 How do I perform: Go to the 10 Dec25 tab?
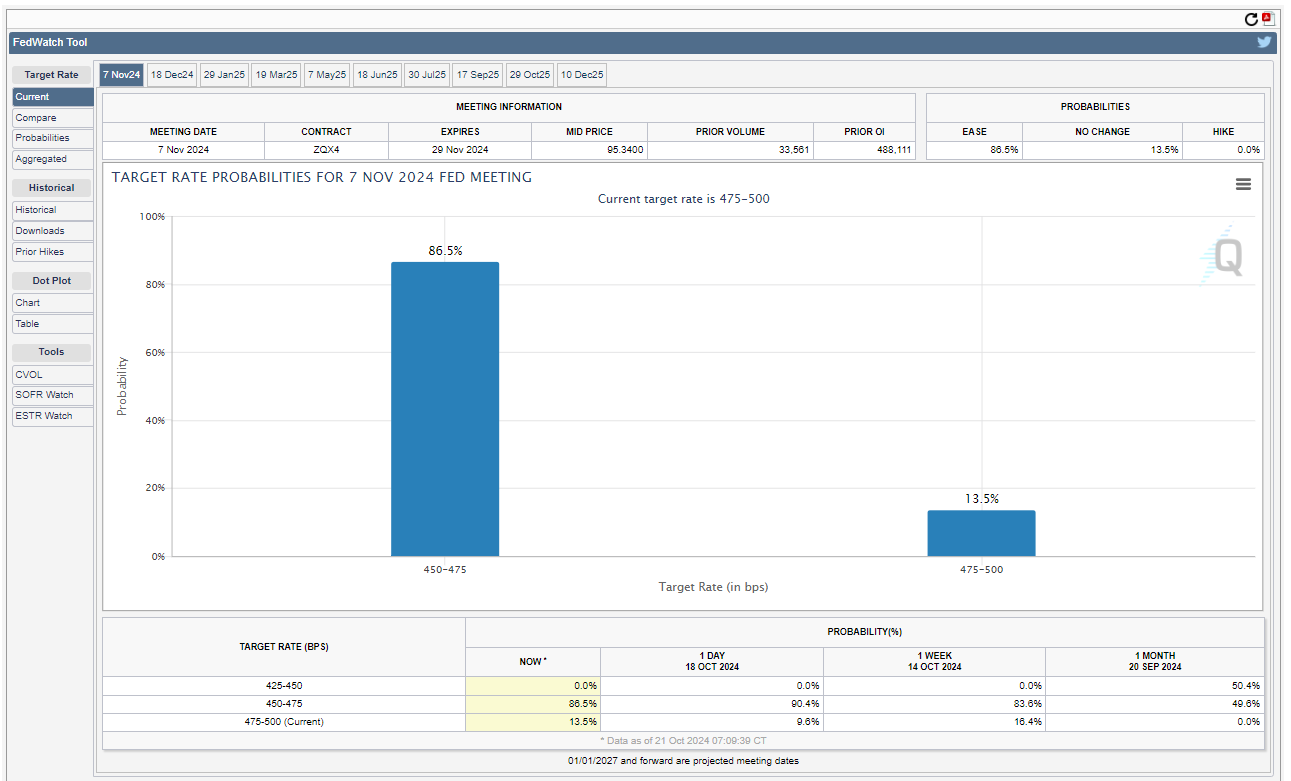[x=582, y=75]
